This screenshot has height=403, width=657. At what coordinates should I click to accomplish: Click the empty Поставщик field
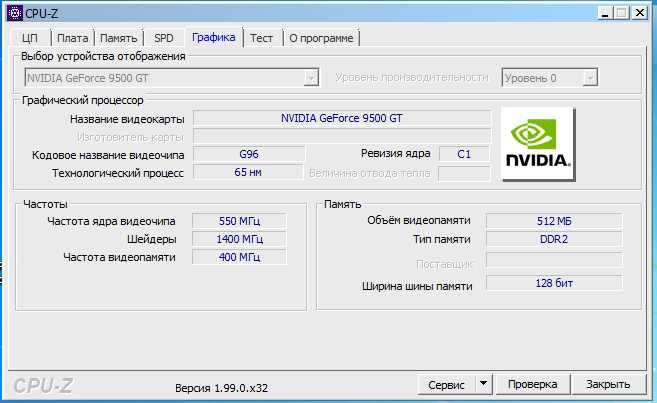click(554, 261)
